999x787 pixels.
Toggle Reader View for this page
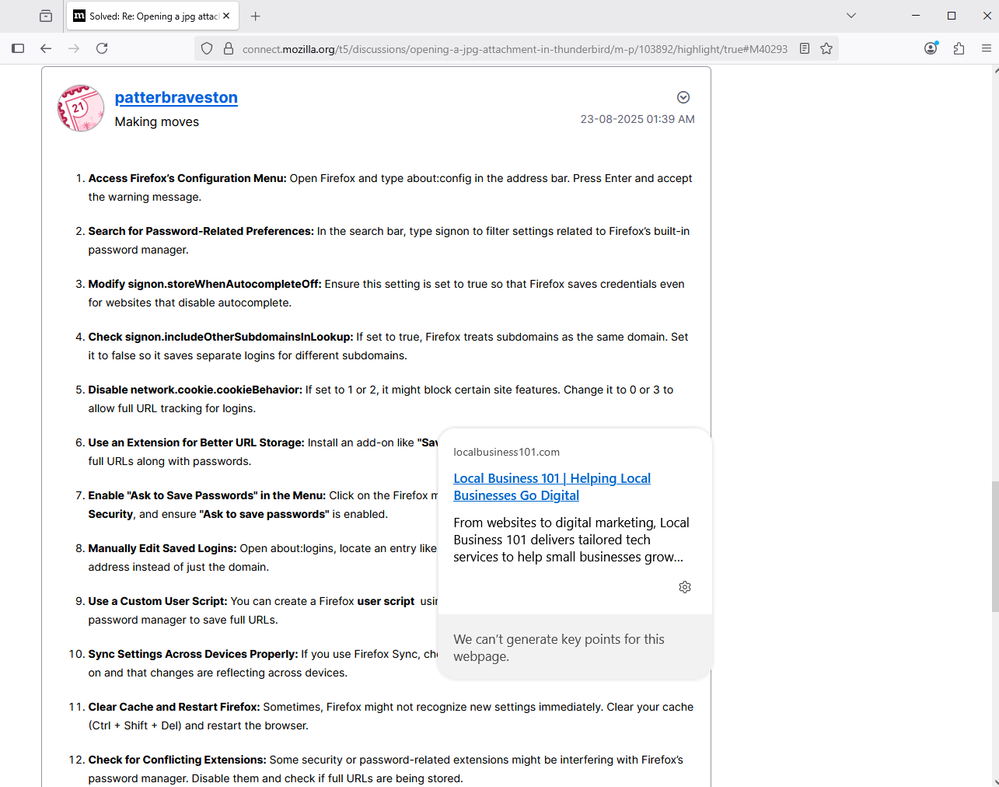pyautogui.click(x=804, y=48)
